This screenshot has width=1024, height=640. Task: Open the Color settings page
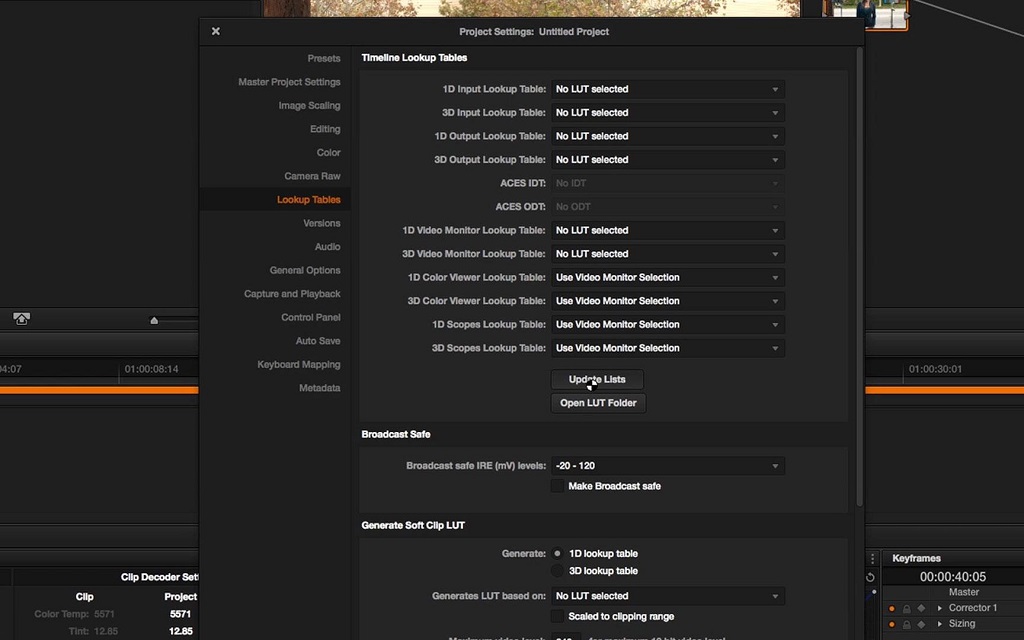[328, 152]
